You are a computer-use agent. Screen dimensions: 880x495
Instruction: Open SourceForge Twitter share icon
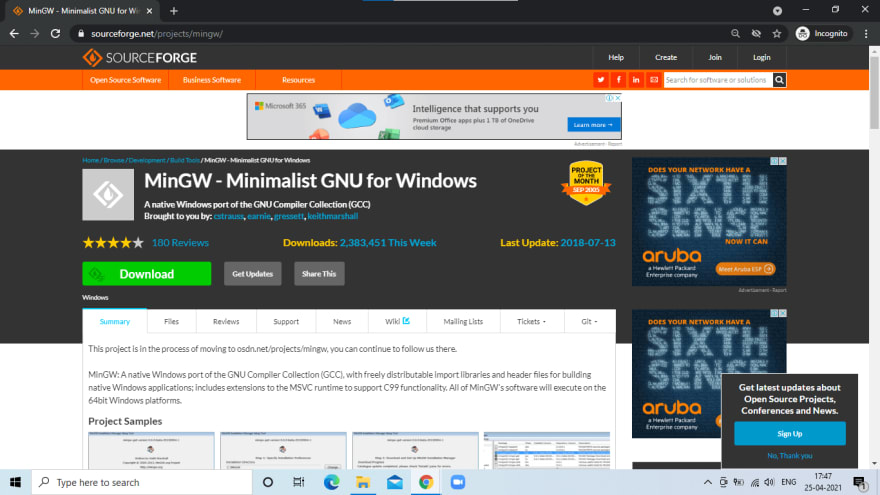(601, 80)
